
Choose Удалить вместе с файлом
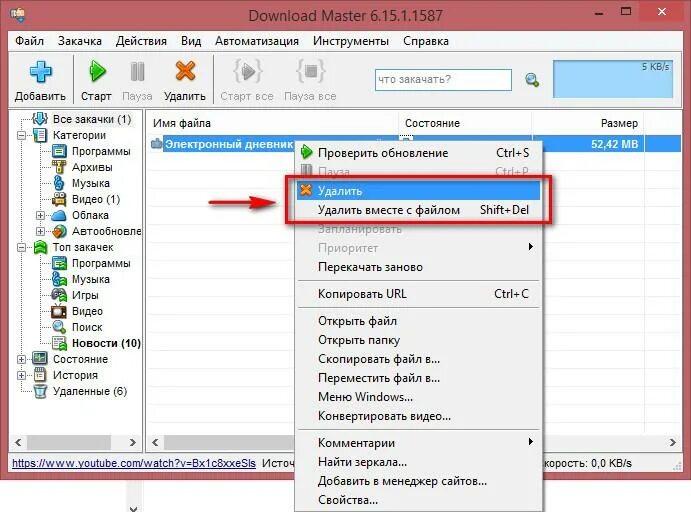pos(418,210)
